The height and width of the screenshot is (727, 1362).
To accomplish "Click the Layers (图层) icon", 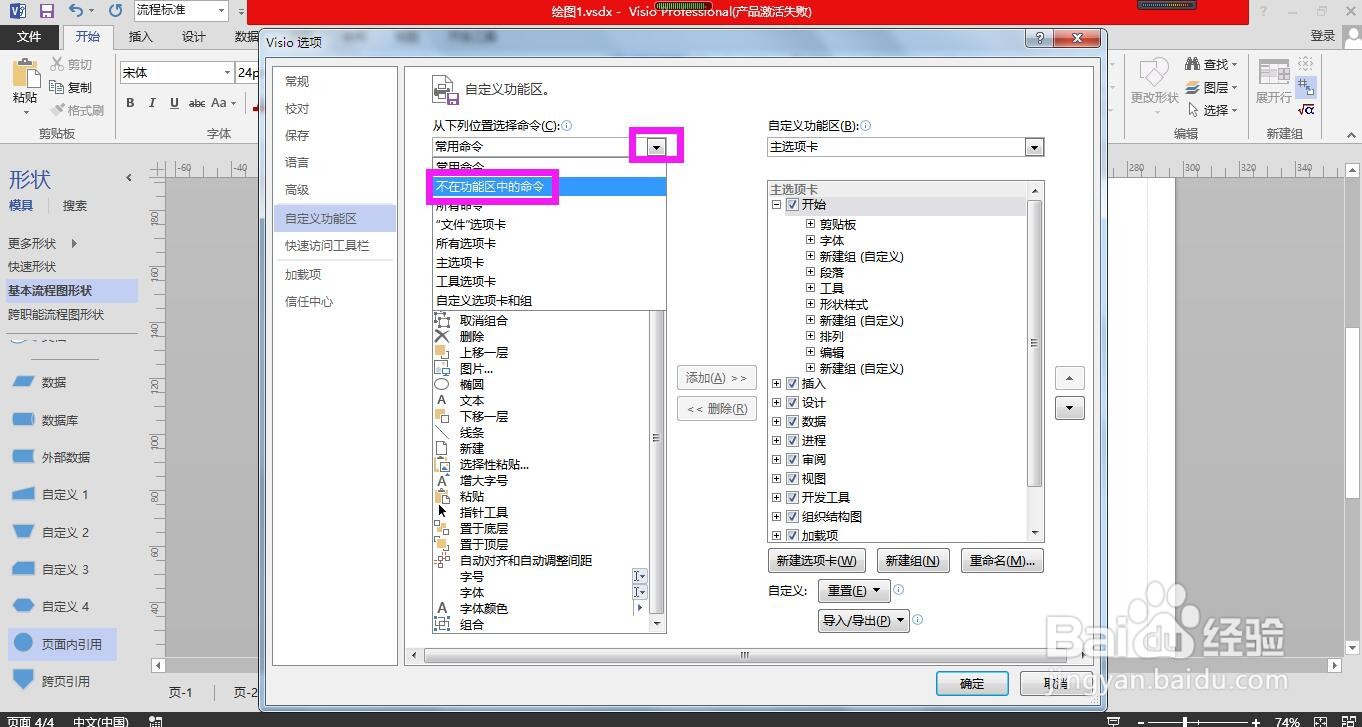I will 1192,87.
